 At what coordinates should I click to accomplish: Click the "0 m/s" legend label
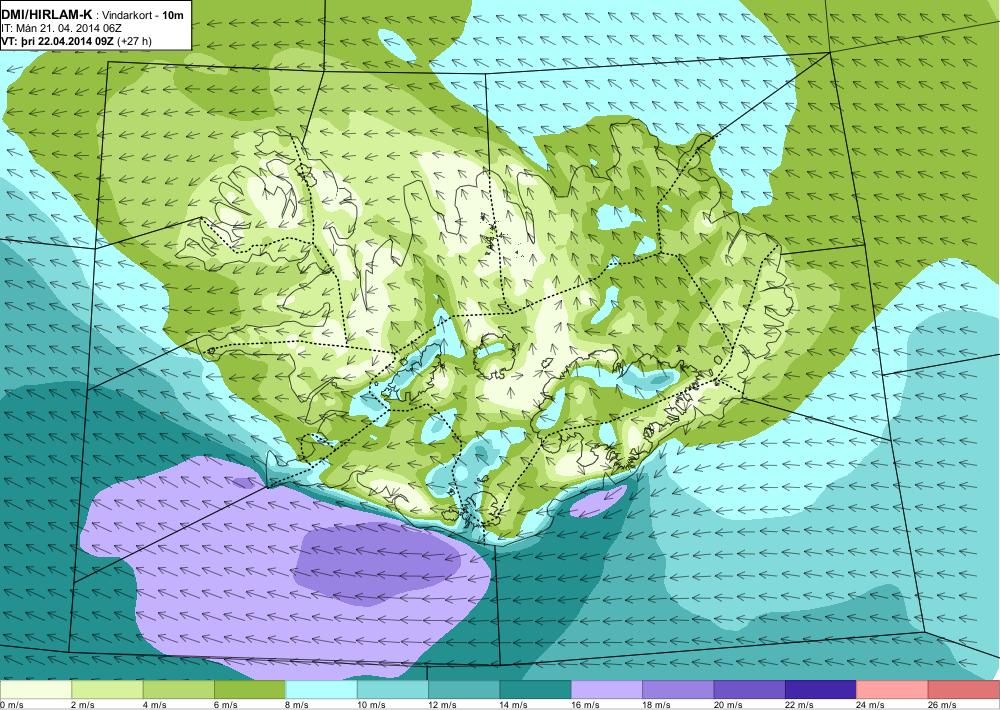click(x=12, y=705)
